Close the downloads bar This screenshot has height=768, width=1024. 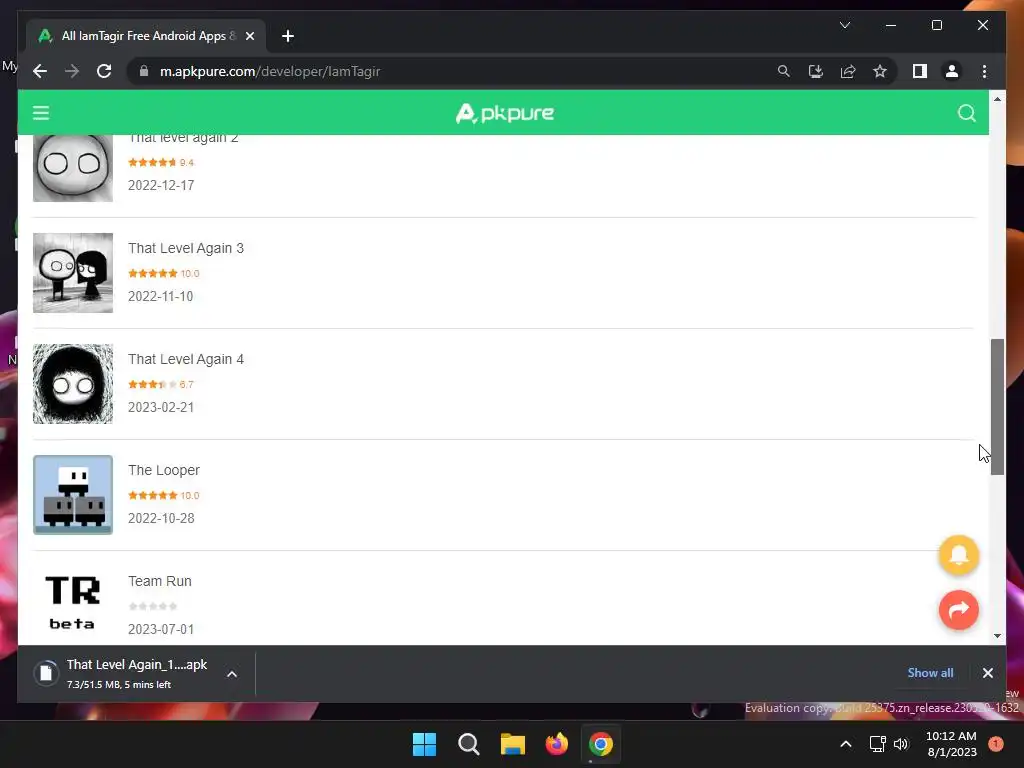click(987, 673)
